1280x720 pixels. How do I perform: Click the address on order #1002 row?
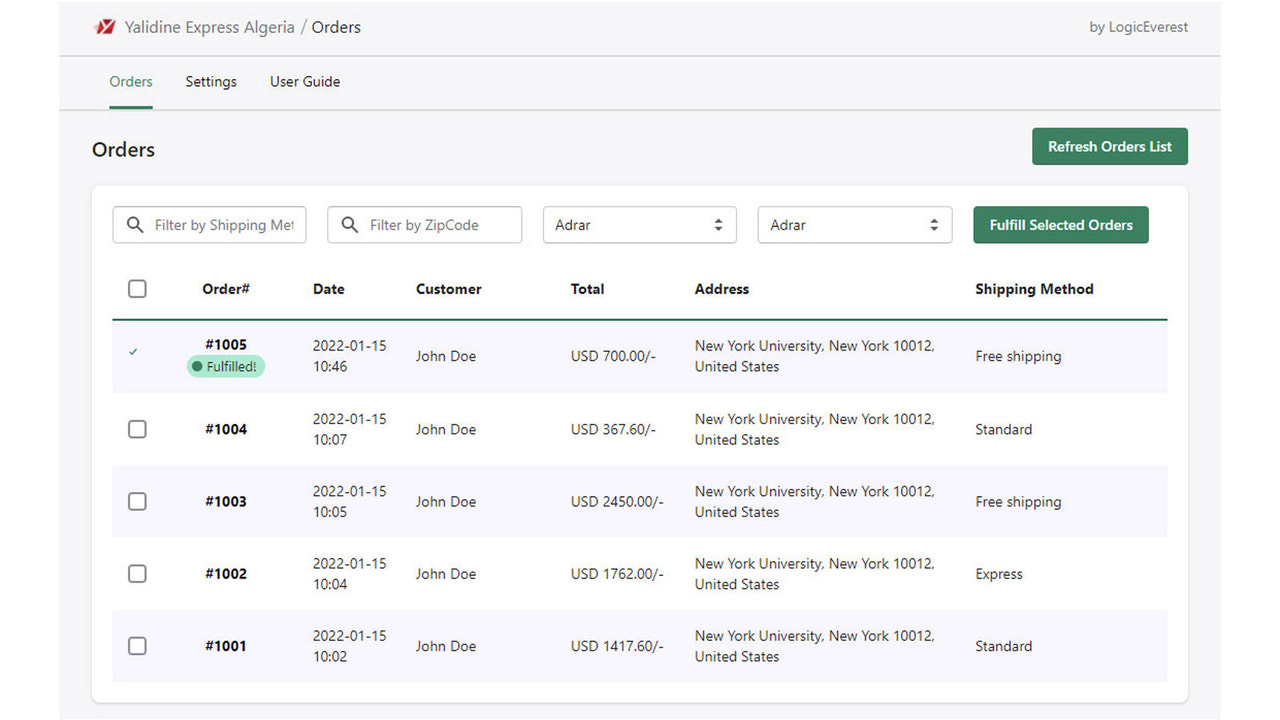pyautogui.click(x=815, y=574)
